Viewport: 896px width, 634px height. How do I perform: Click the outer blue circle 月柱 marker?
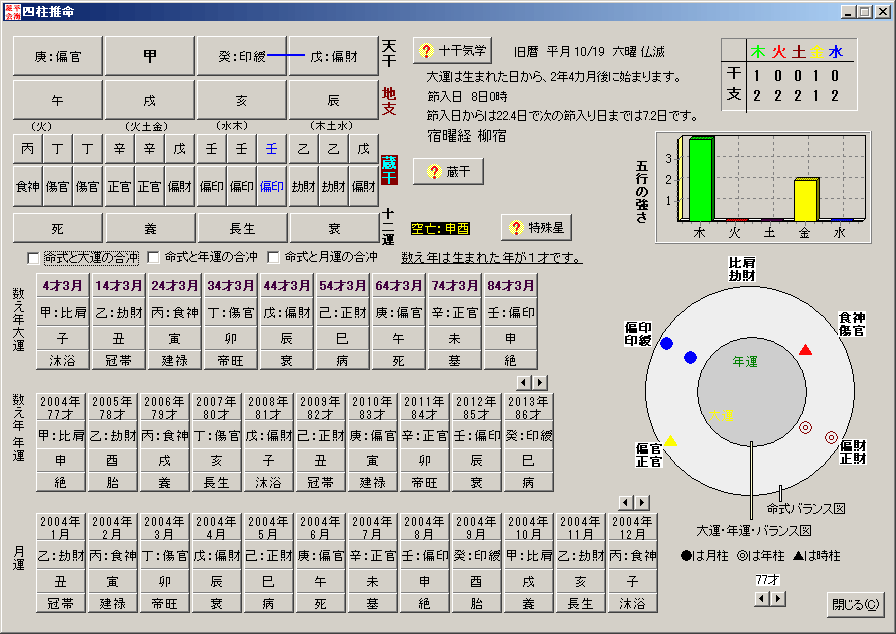pos(666,343)
